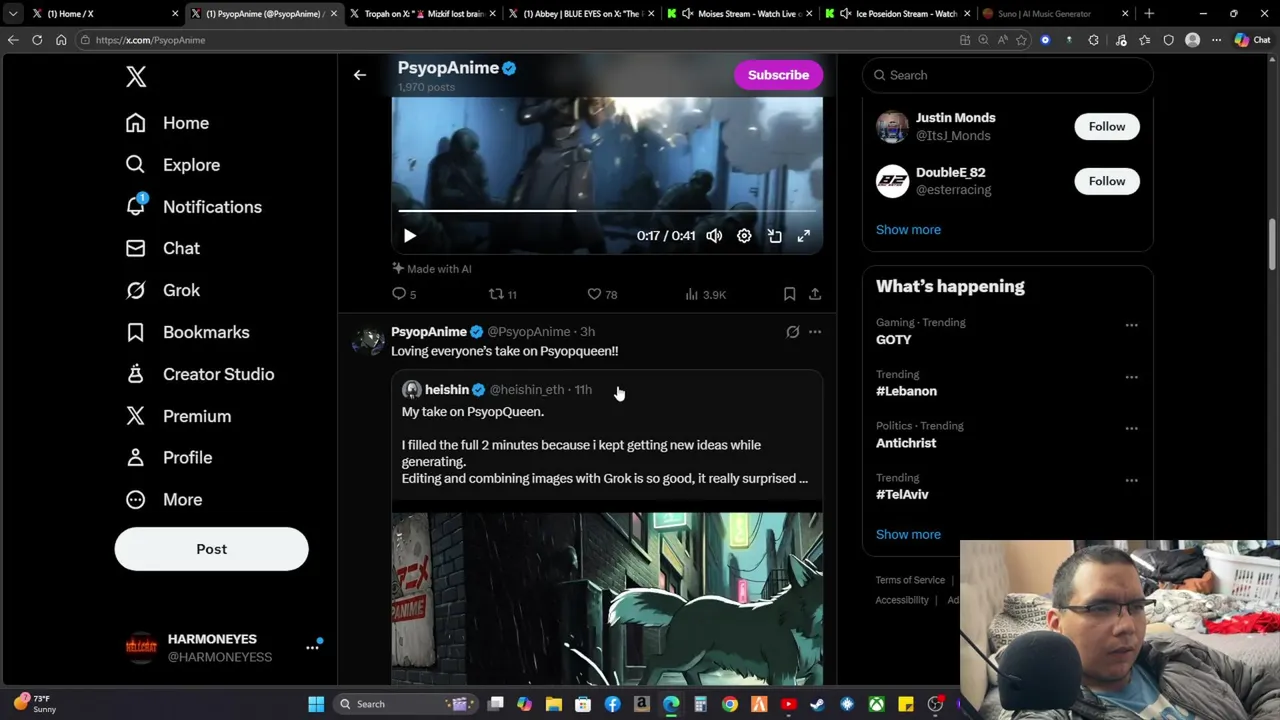This screenshot has height=720, width=1280.
Task: Go to Home in the sidebar
Action: tap(167, 123)
